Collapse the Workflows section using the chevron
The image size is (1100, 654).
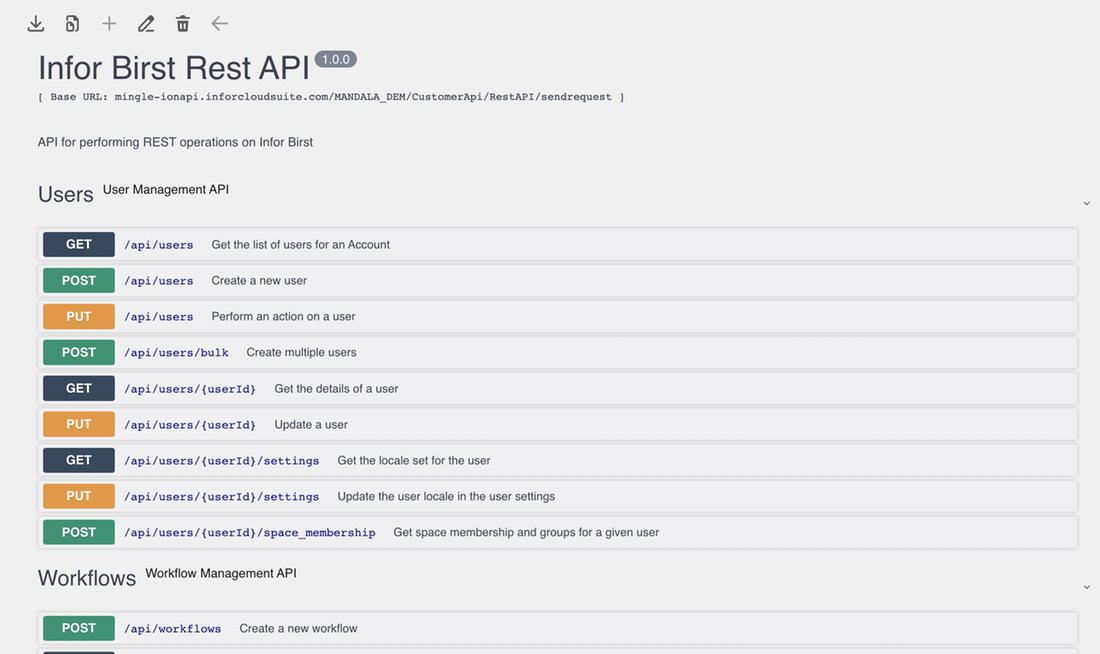1086,587
